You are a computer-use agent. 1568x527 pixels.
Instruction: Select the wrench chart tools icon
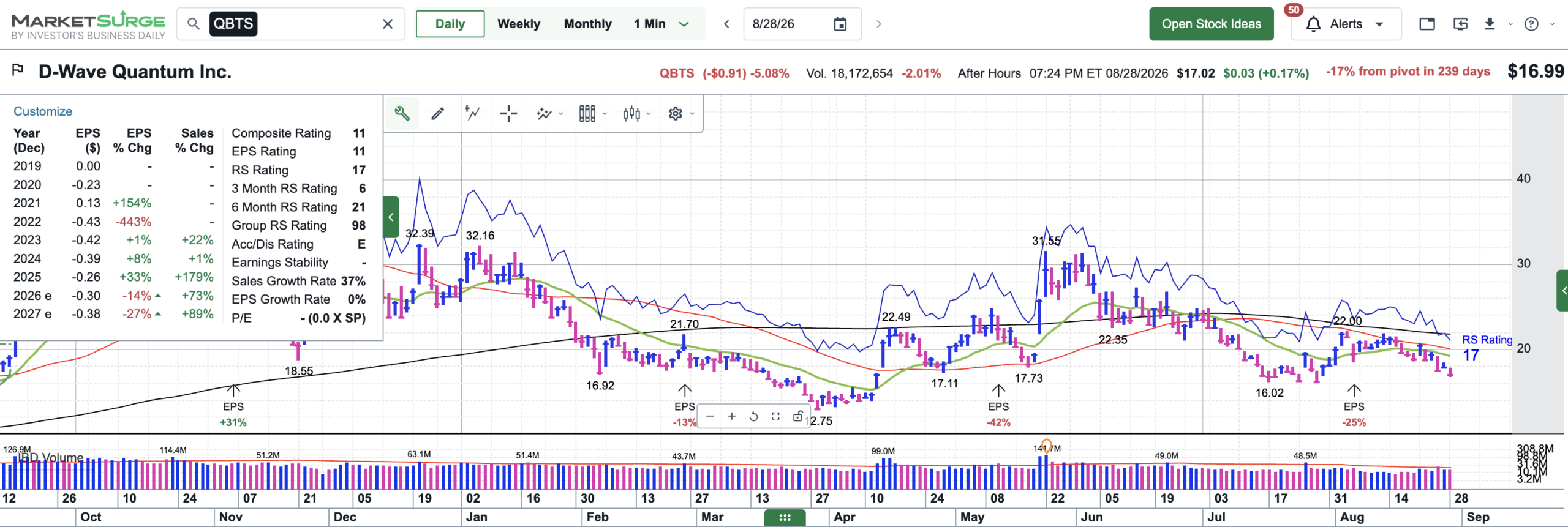(402, 113)
